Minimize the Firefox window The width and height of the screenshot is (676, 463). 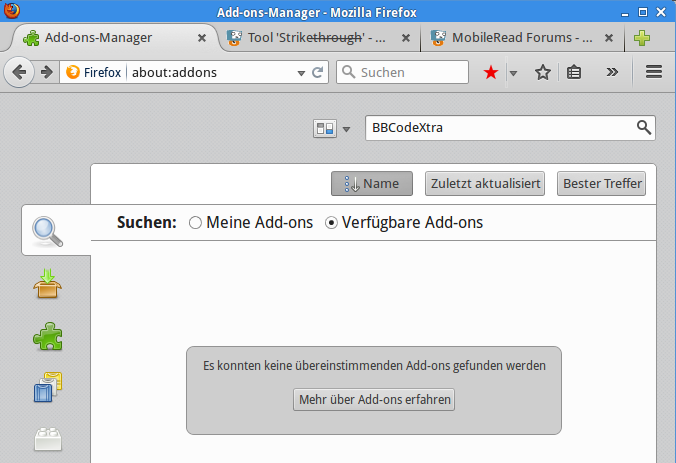(625, 13)
